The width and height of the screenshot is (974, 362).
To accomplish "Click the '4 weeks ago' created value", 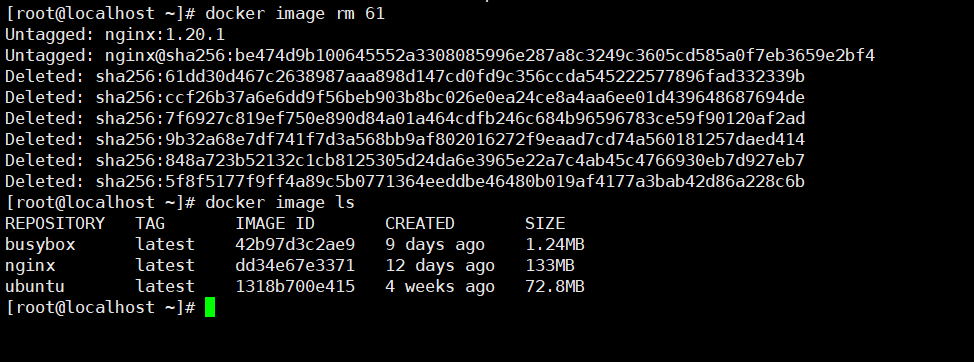I will pyautogui.click(x=440, y=286).
